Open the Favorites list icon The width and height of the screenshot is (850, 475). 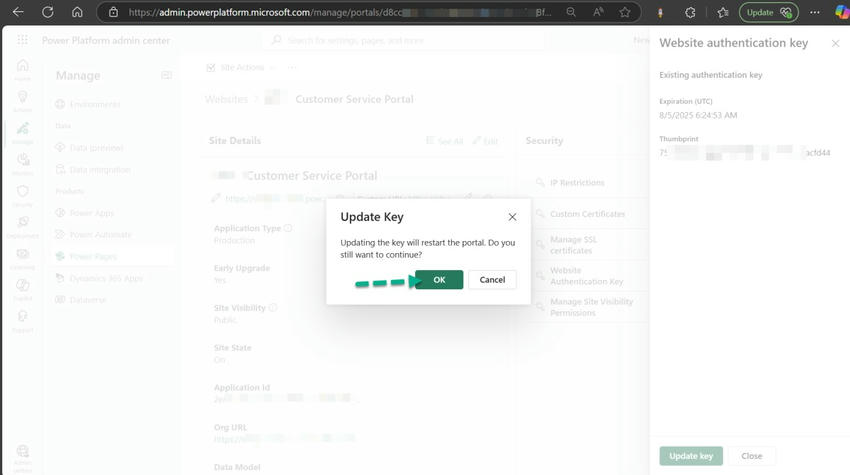click(723, 12)
